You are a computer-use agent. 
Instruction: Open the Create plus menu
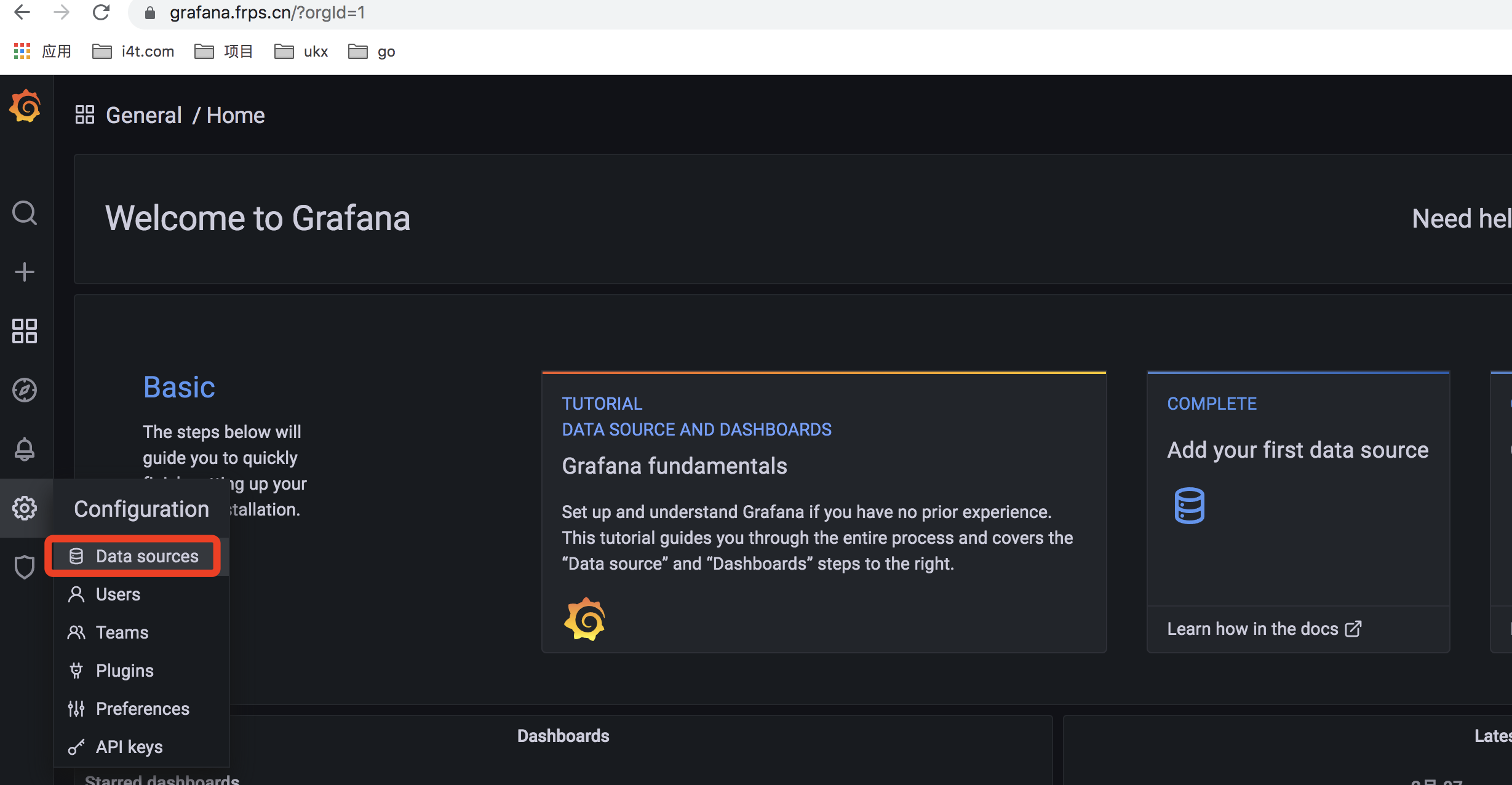click(x=25, y=272)
